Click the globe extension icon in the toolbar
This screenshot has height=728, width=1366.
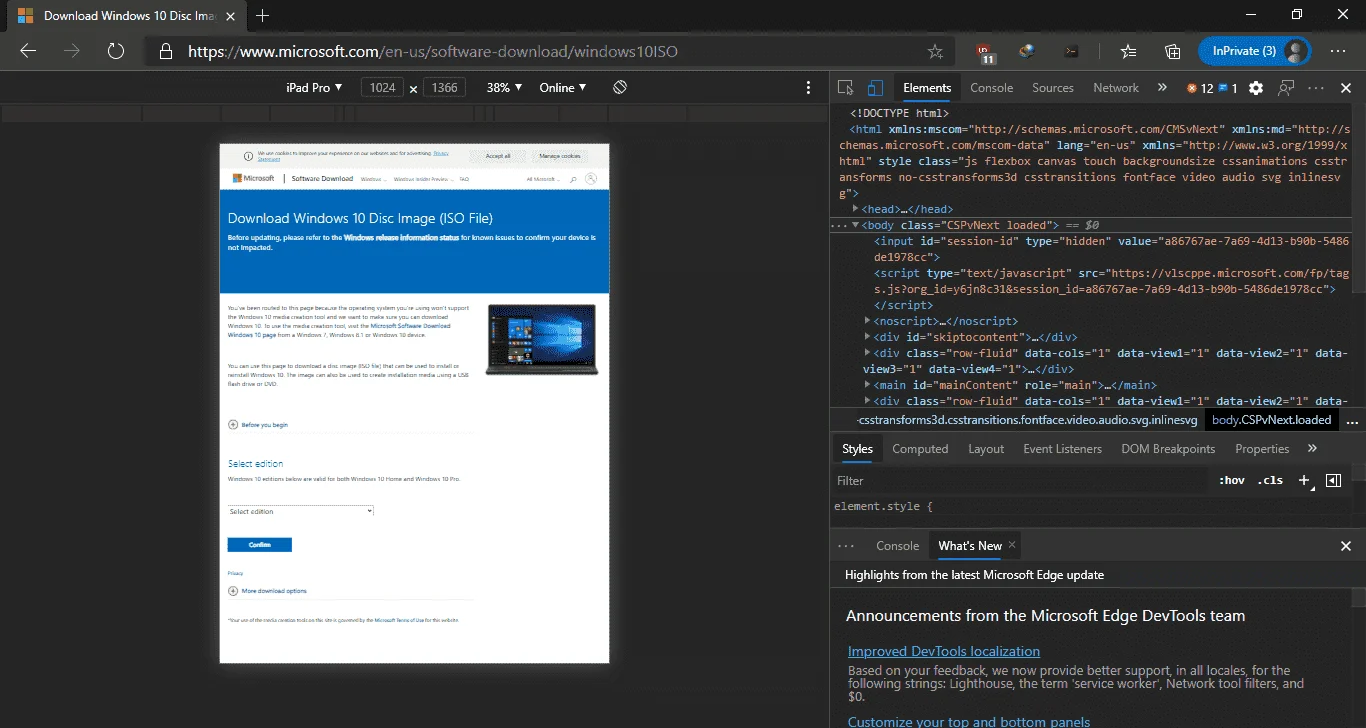[x=1027, y=51]
